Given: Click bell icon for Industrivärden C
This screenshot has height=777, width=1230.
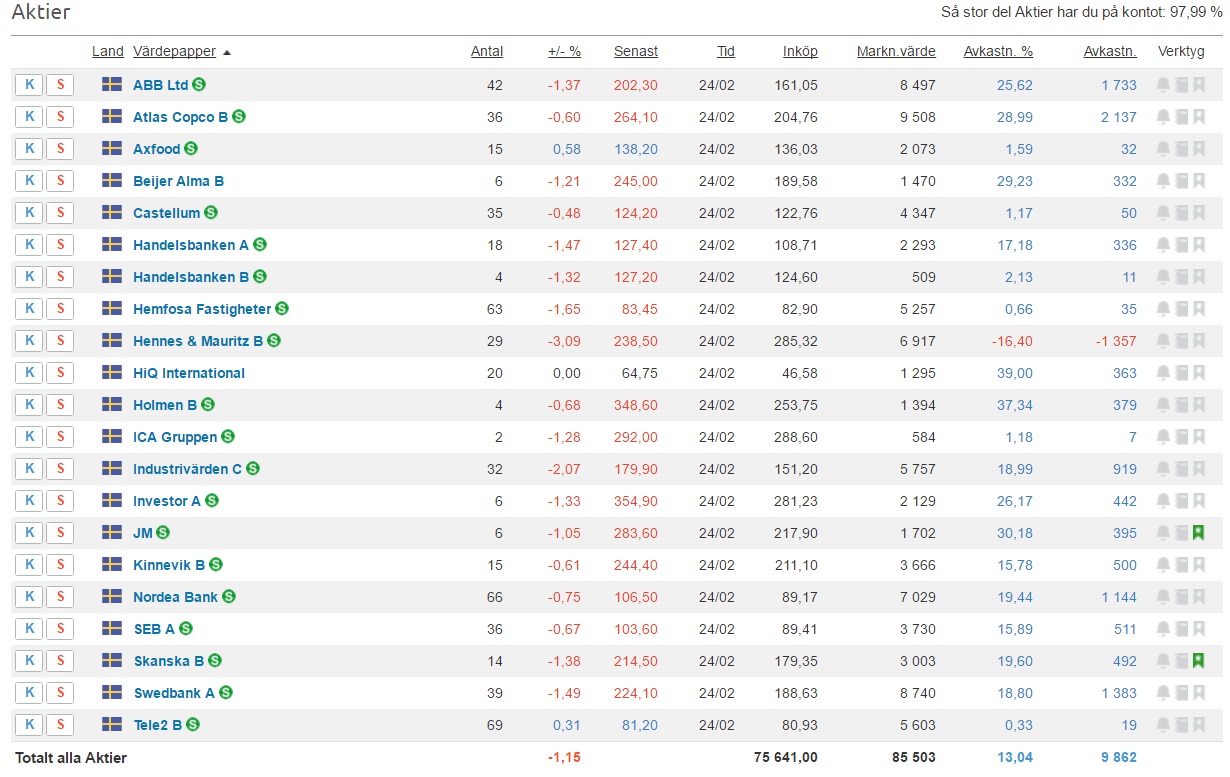Looking at the screenshot, I should tap(1163, 469).
